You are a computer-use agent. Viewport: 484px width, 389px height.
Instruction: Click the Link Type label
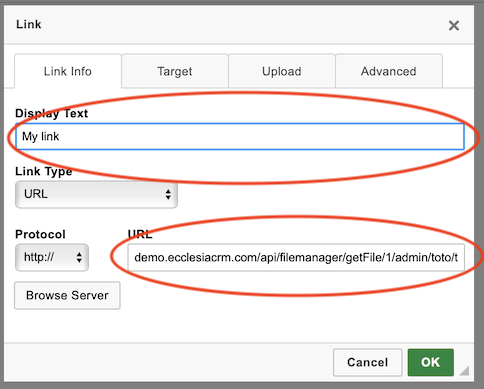[x=44, y=171]
